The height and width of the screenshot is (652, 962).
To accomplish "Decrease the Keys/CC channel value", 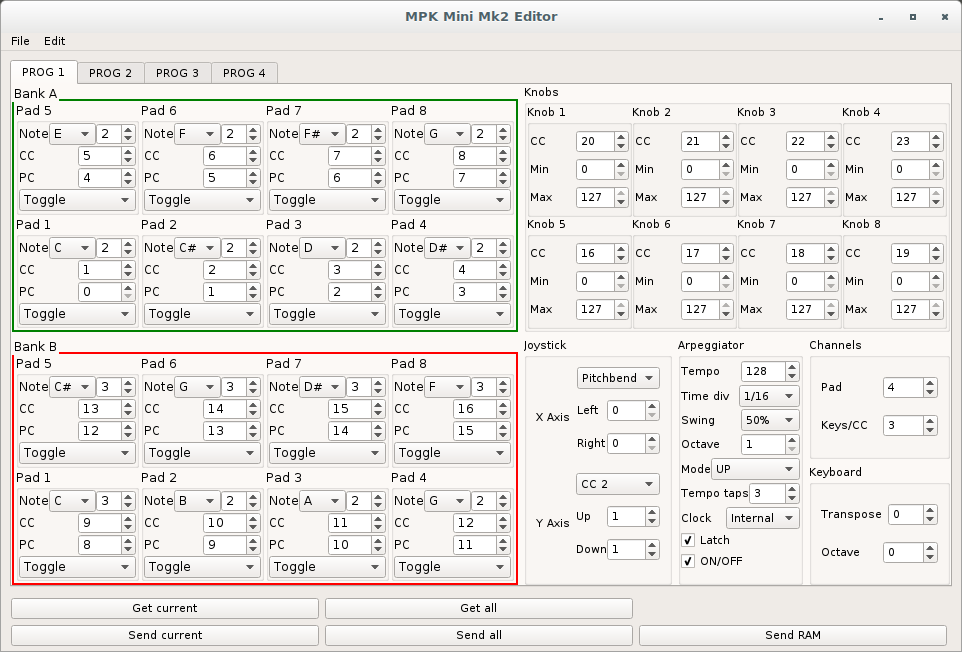I will [931, 431].
